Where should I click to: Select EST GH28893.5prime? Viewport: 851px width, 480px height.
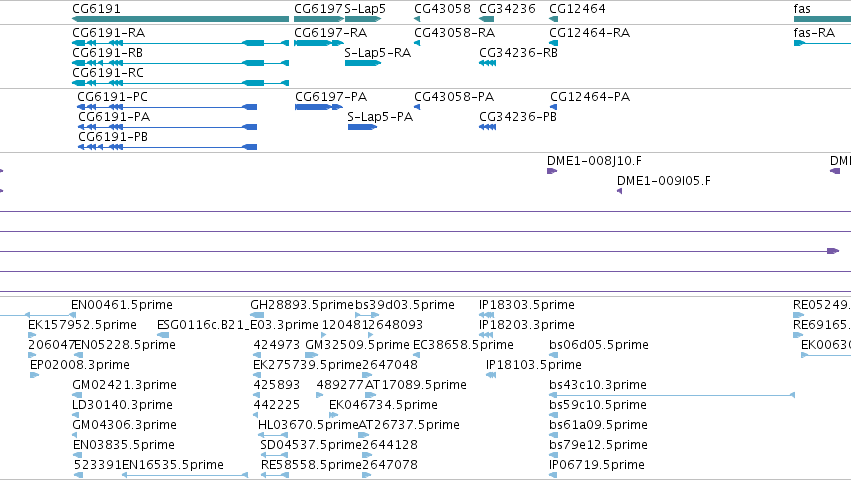[x=302, y=305]
